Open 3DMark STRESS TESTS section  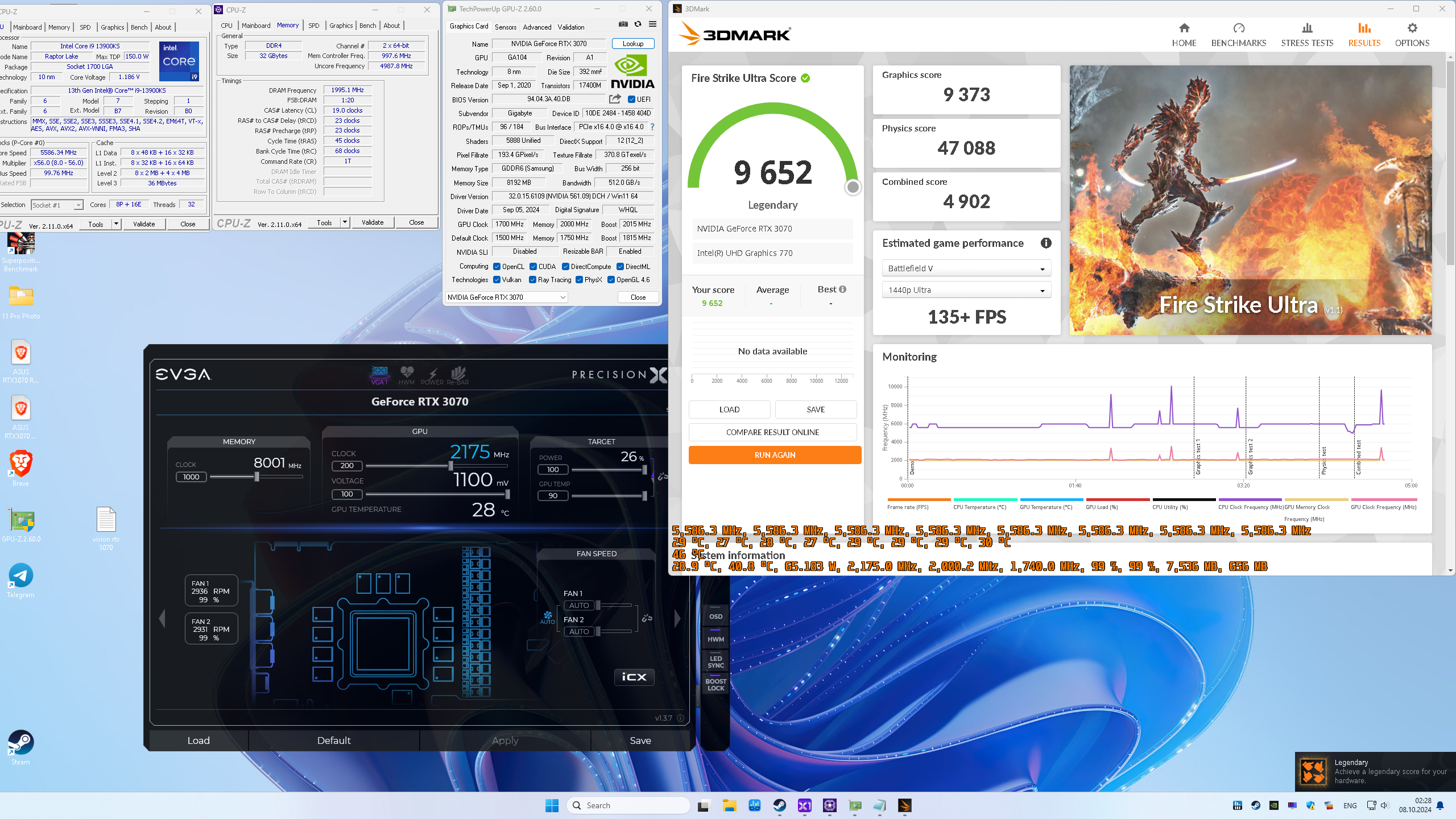tap(1307, 35)
